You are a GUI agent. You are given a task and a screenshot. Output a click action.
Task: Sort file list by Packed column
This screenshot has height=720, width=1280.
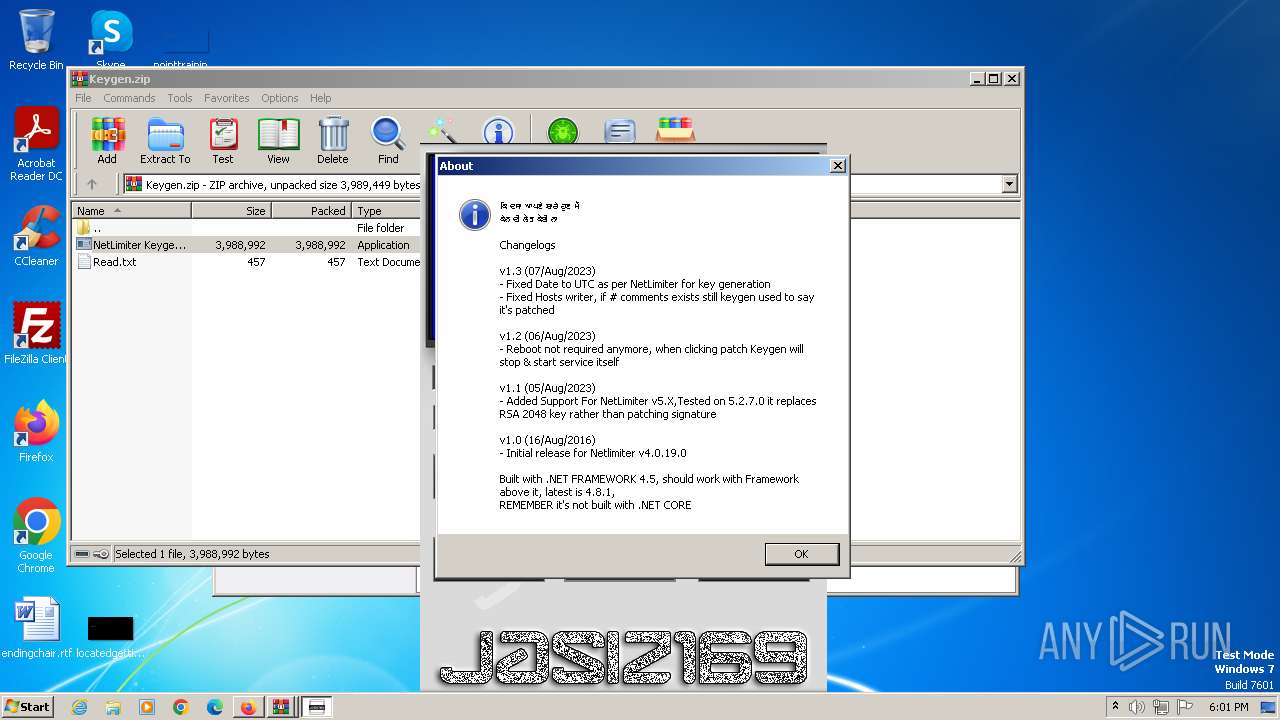(311, 211)
